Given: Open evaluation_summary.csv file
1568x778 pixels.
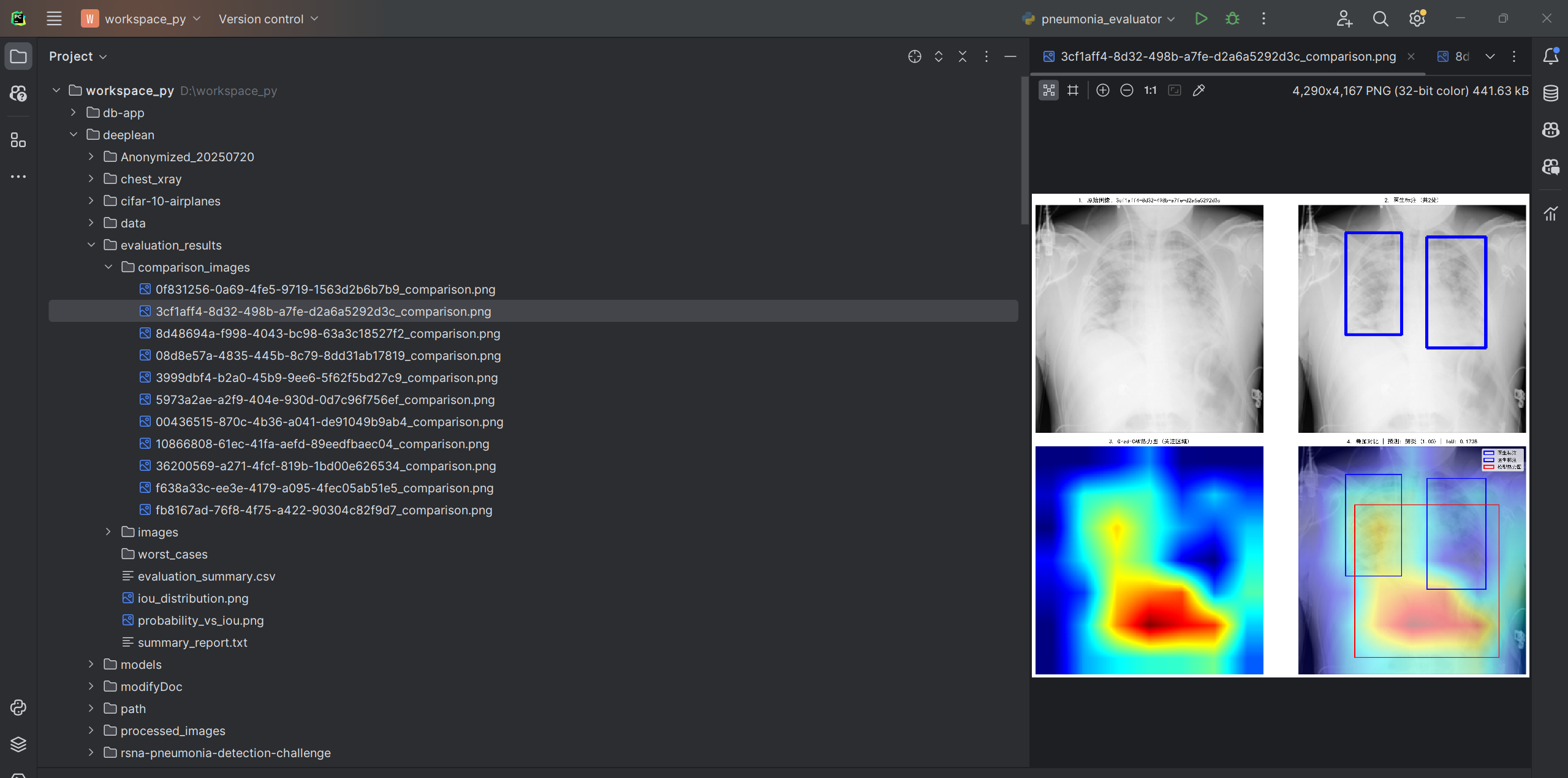Looking at the screenshot, I should (206, 576).
